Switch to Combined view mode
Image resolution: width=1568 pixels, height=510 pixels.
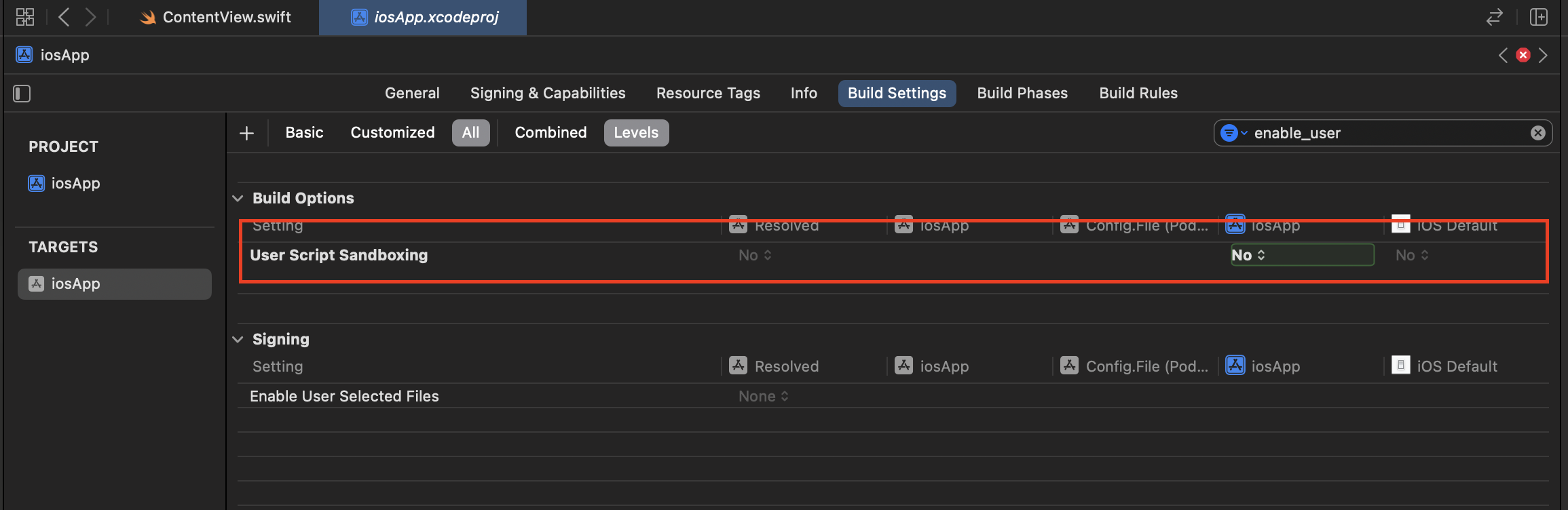coord(550,133)
